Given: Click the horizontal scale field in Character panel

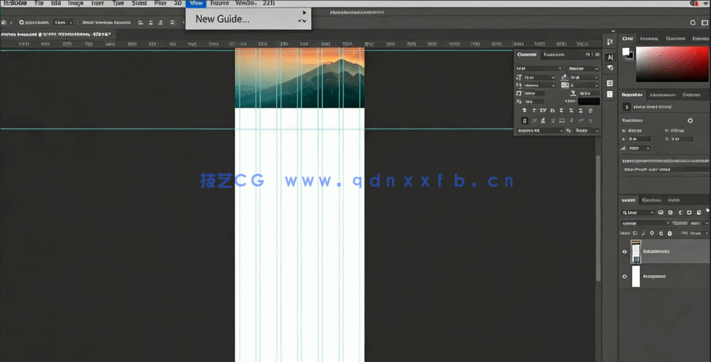Looking at the screenshot, I should [x=589, y=93].
